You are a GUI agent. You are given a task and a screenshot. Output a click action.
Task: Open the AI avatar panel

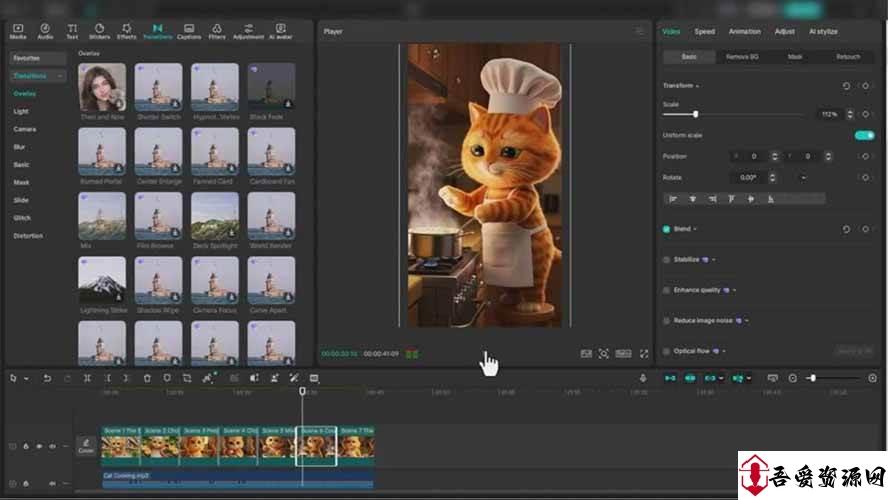tap(280, 30)
